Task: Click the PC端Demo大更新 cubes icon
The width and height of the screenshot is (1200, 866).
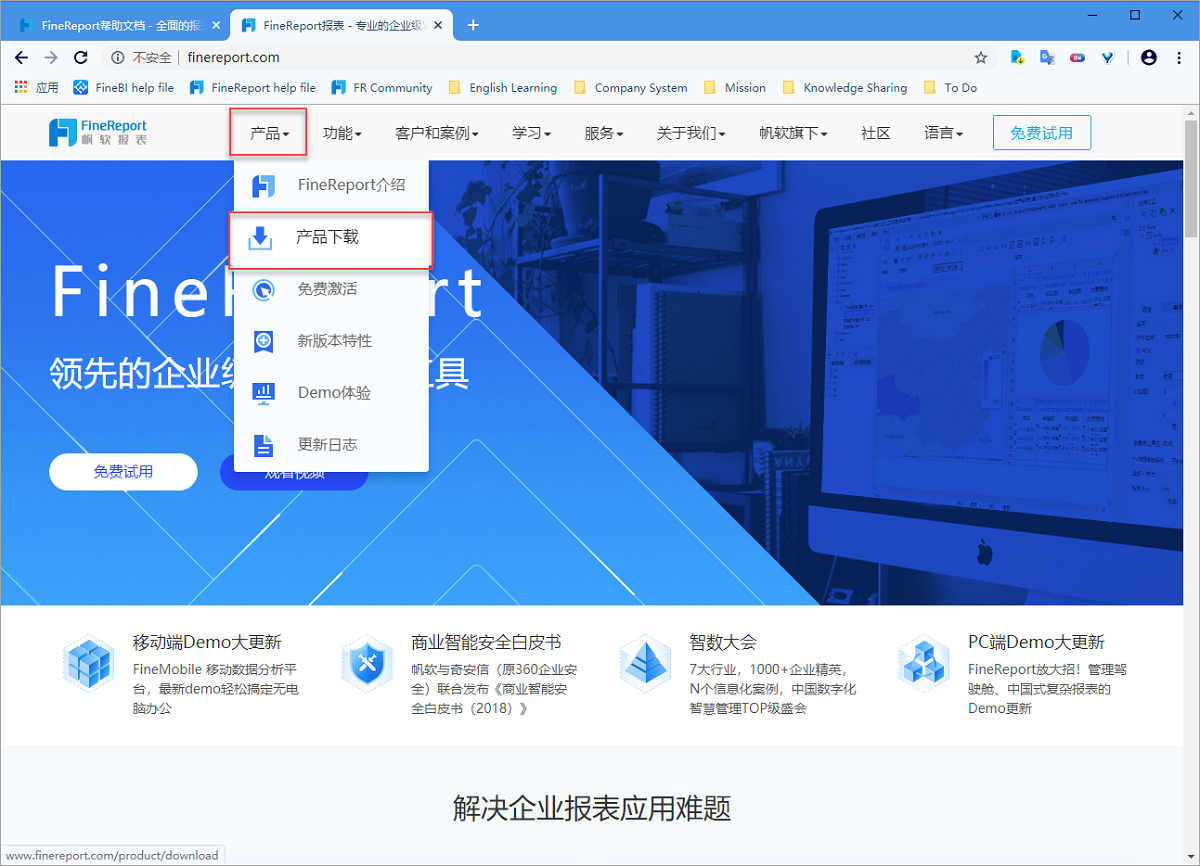Action: [x=924, y=661]
